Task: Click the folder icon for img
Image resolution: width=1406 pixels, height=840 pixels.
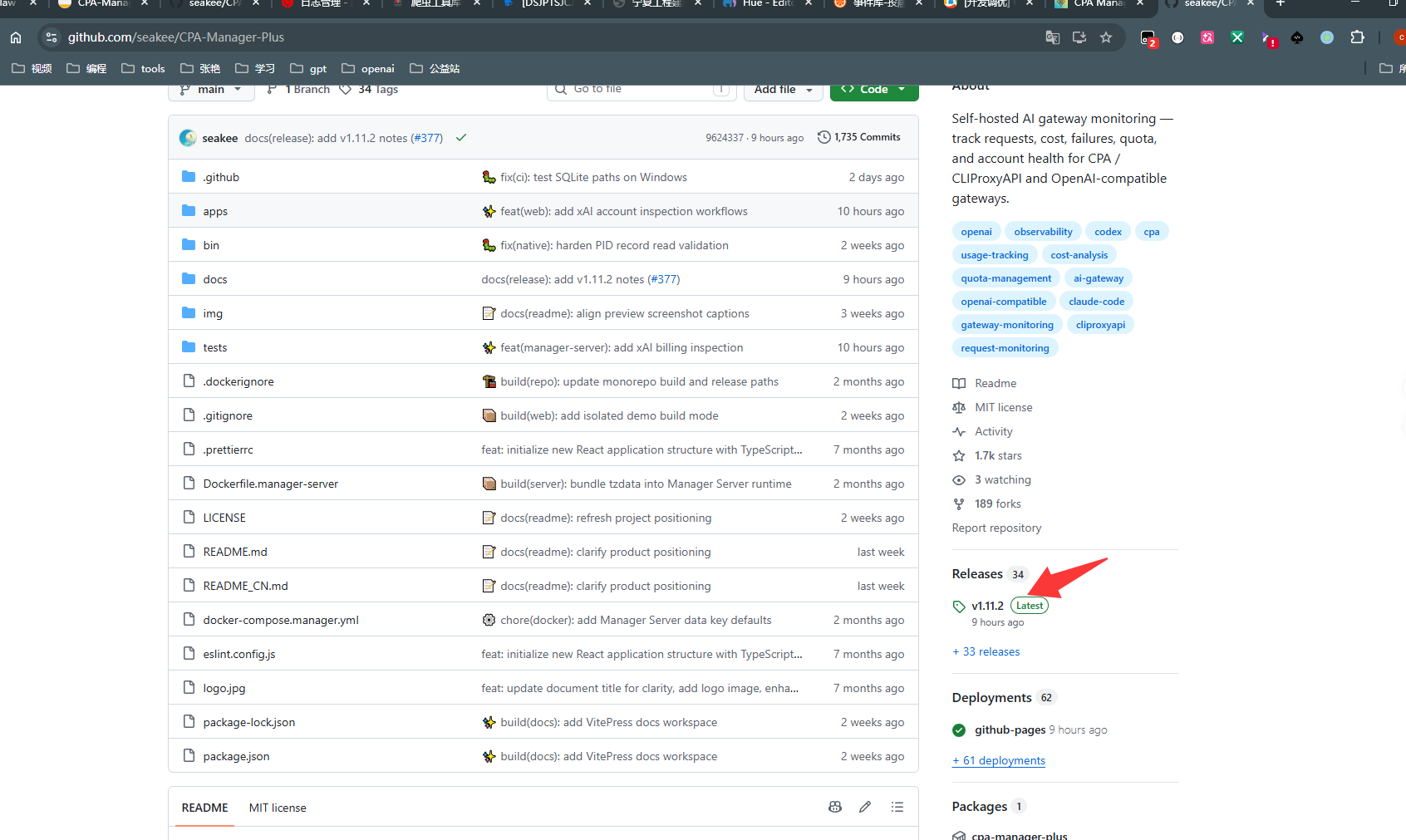Action: pos(189,313)
